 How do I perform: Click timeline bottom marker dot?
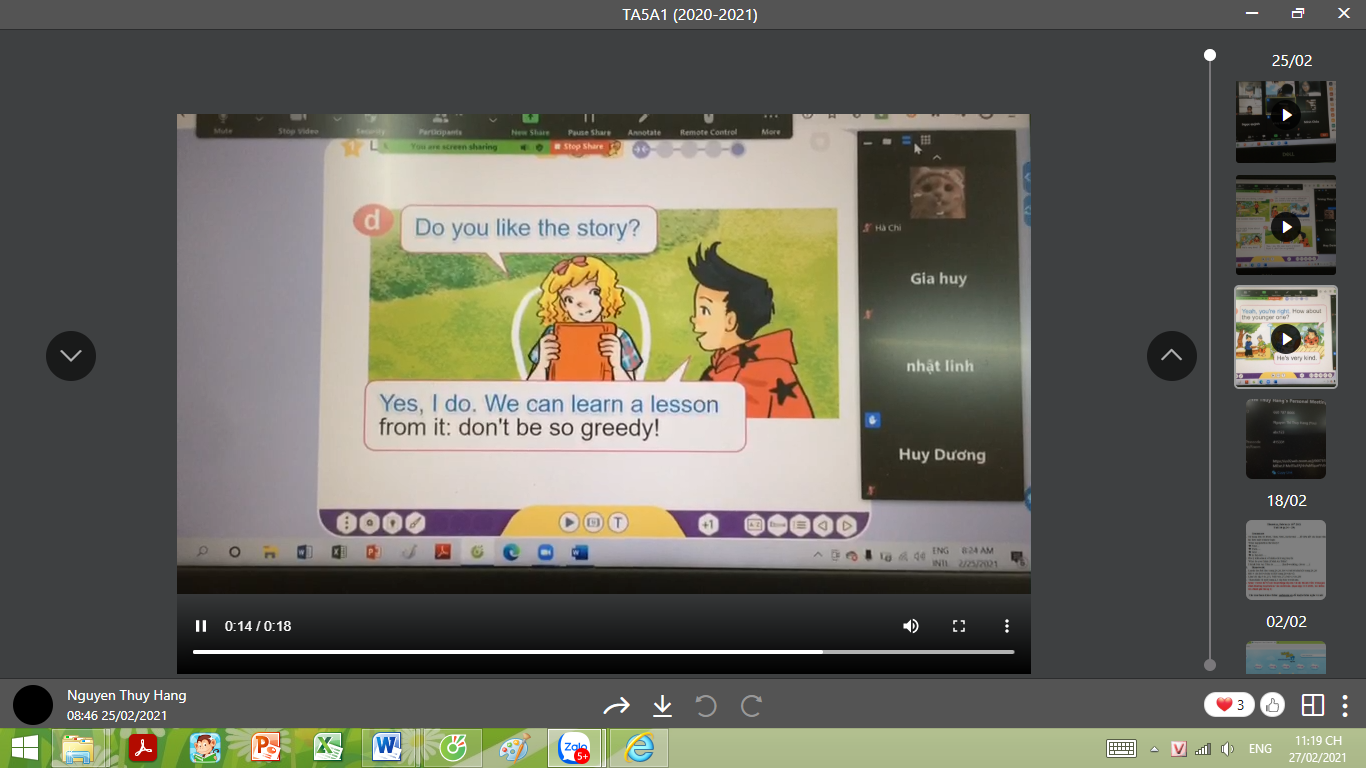1210,665
